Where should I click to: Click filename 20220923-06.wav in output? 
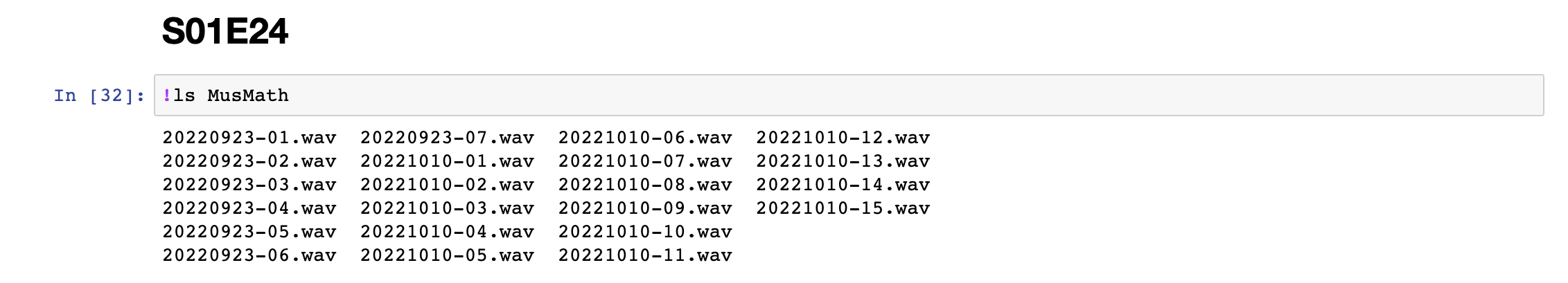coord(249,255)
